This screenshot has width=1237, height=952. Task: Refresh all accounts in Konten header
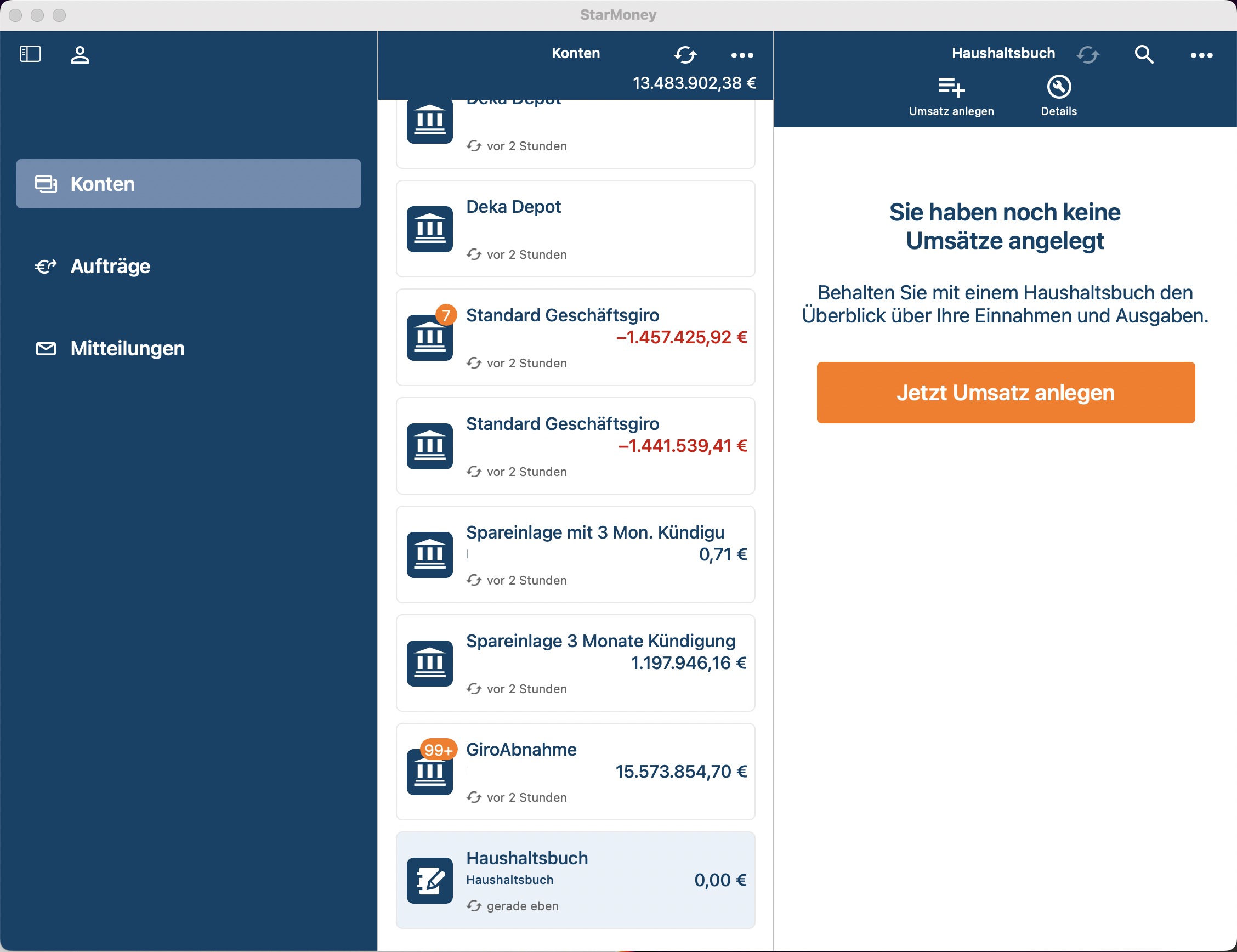point(685,55)
